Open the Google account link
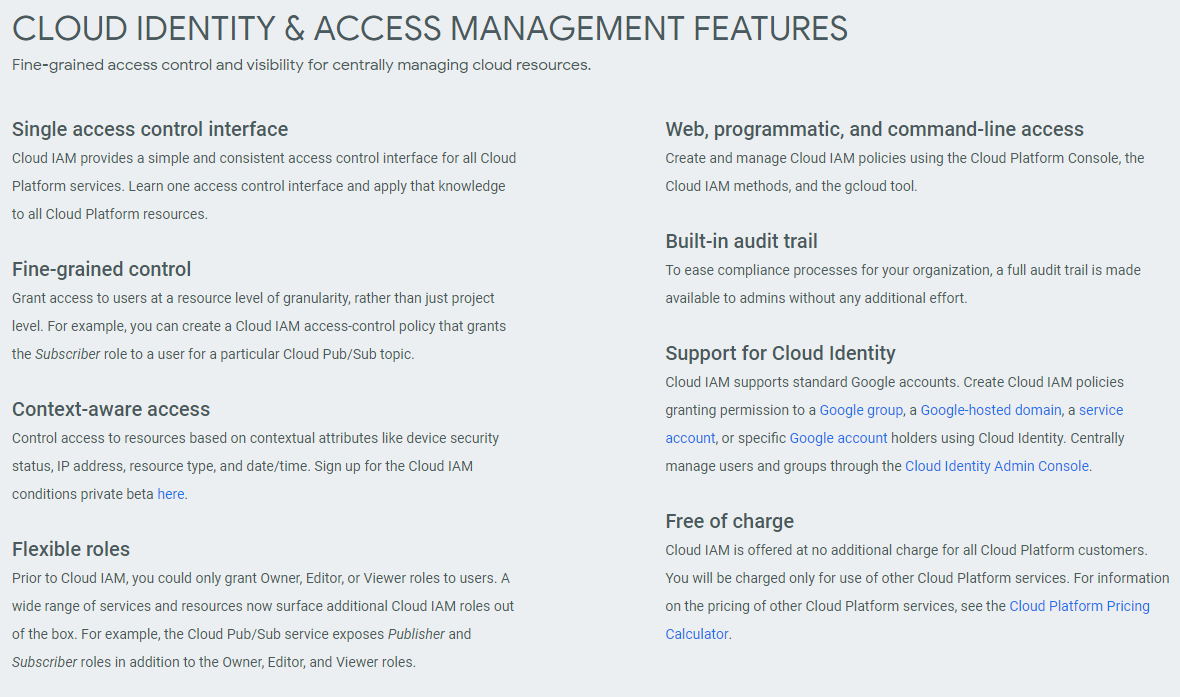 [x=838, y=438]
